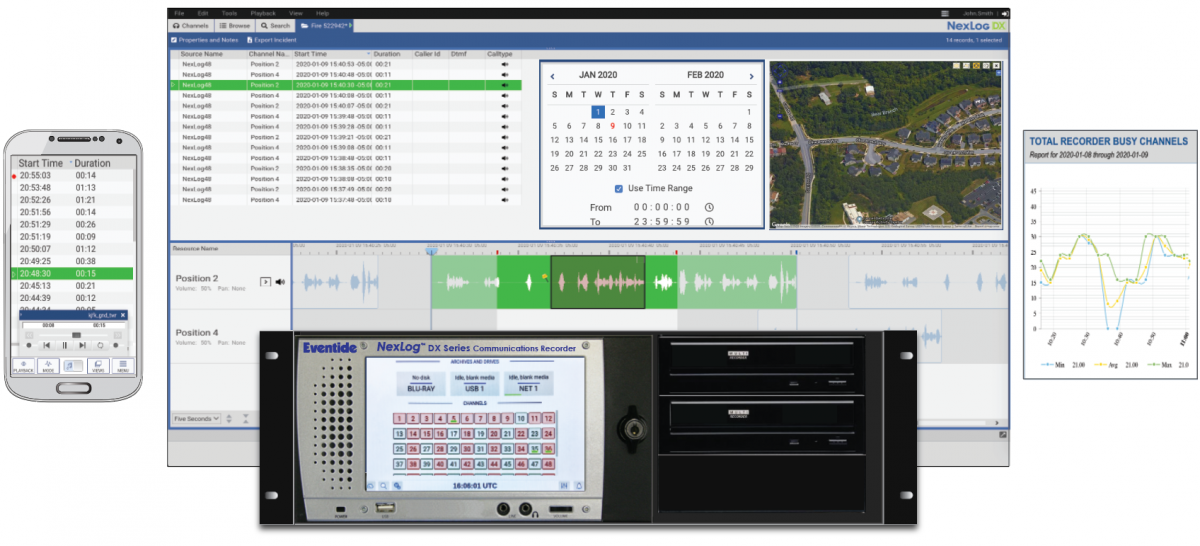Click the up/down stepper beside Five Seconds

[229, 418]
